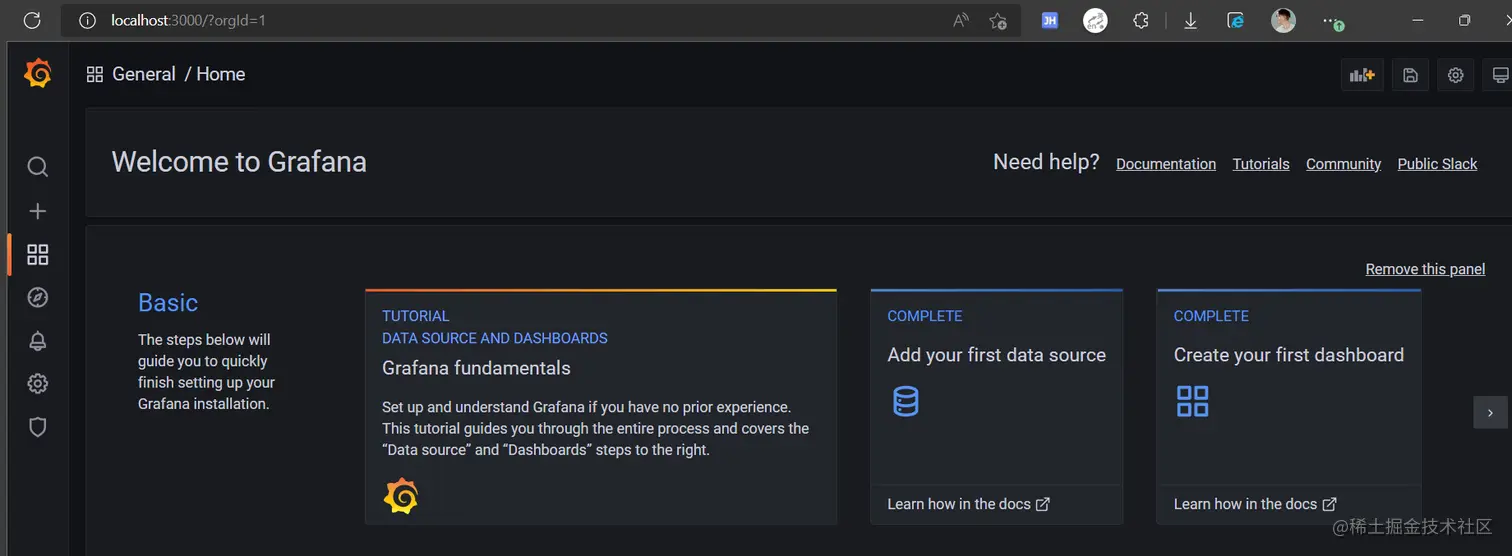1512x556 pixels.
Task: Show next setup cards with right chevron
Action: coord(1490,412)
